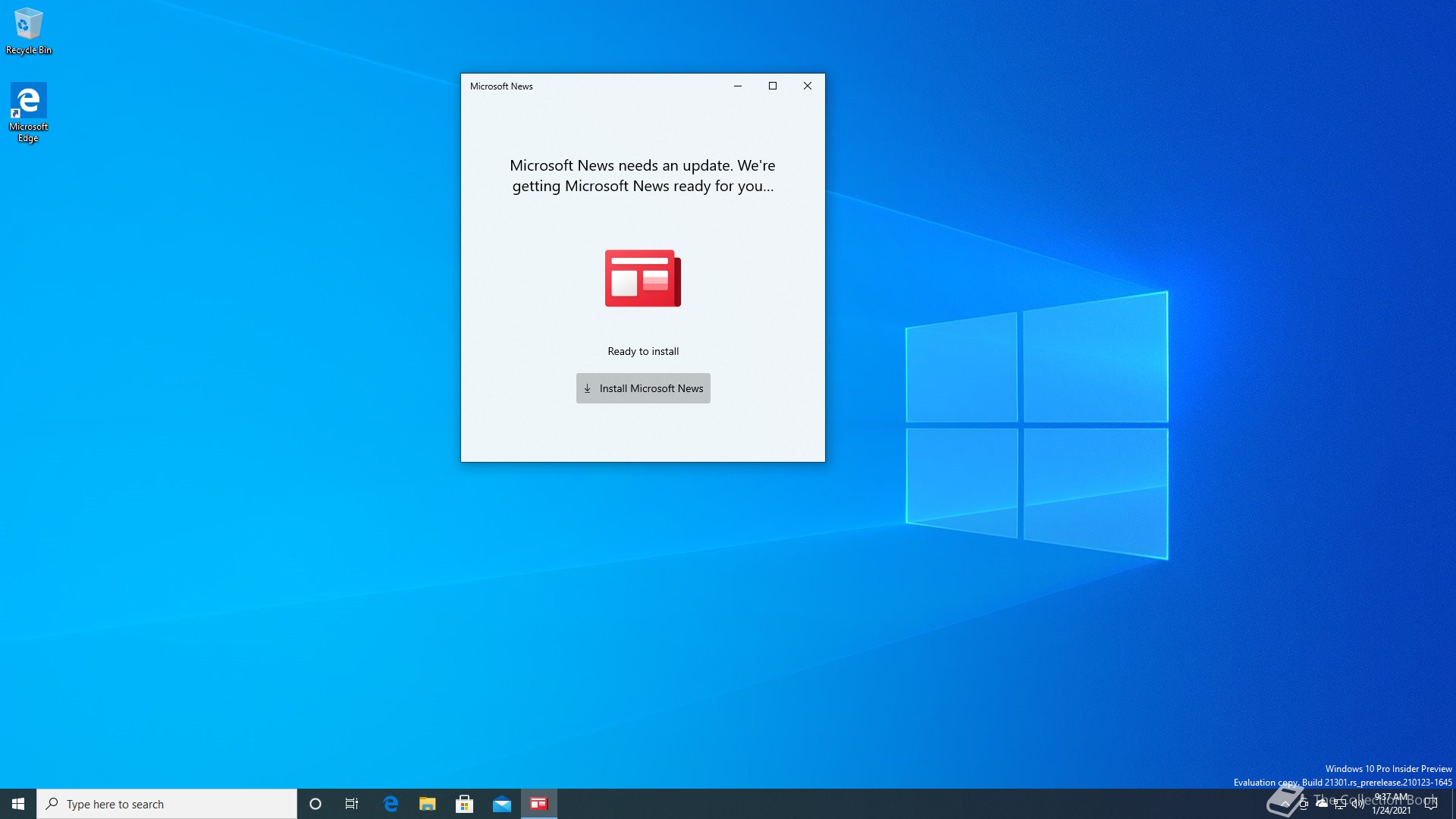The width and height of the screenshot is (1456, 819).
Task: Click the Show desktop sliver at the taskbar edge
Action: [1453, 804]
